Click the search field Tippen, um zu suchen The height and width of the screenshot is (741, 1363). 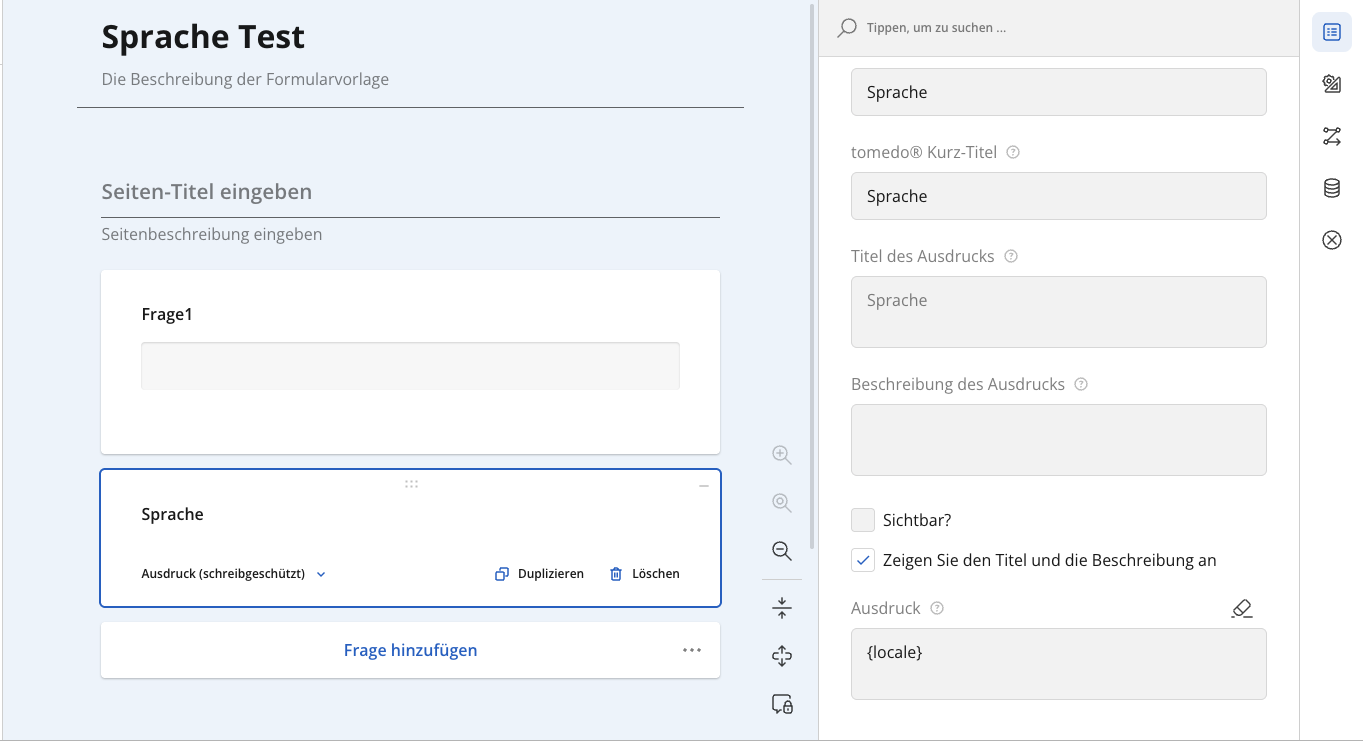pos(1058,28)
